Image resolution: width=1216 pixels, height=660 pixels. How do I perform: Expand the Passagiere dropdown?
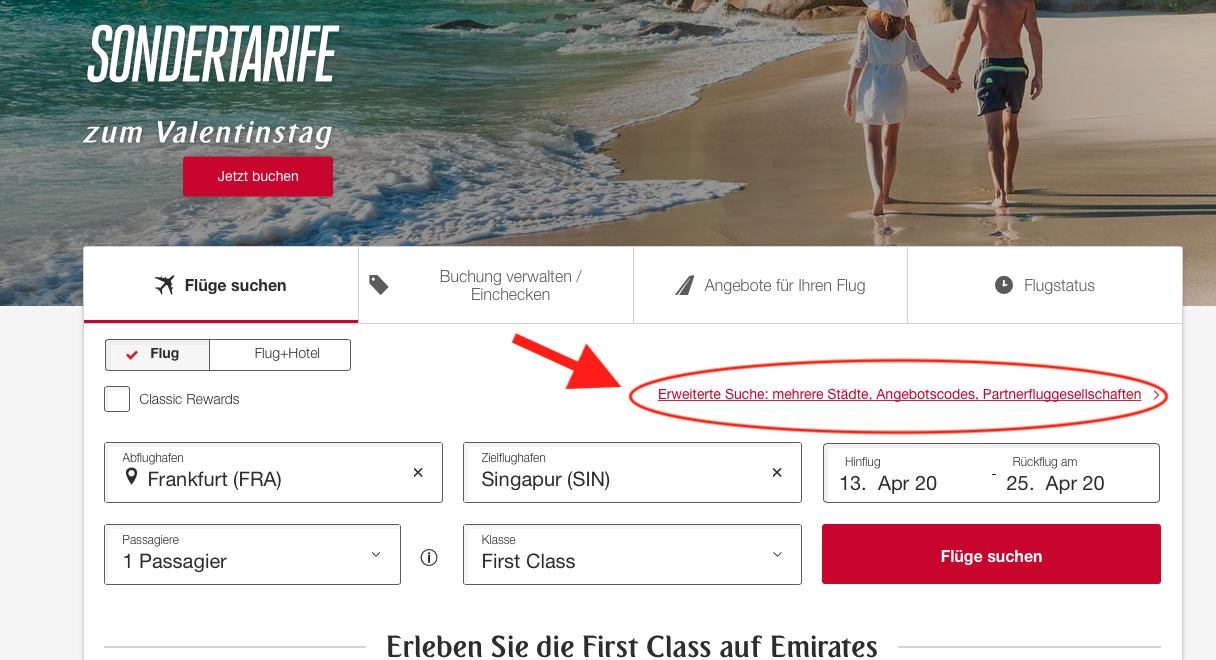tap(252, 554)
